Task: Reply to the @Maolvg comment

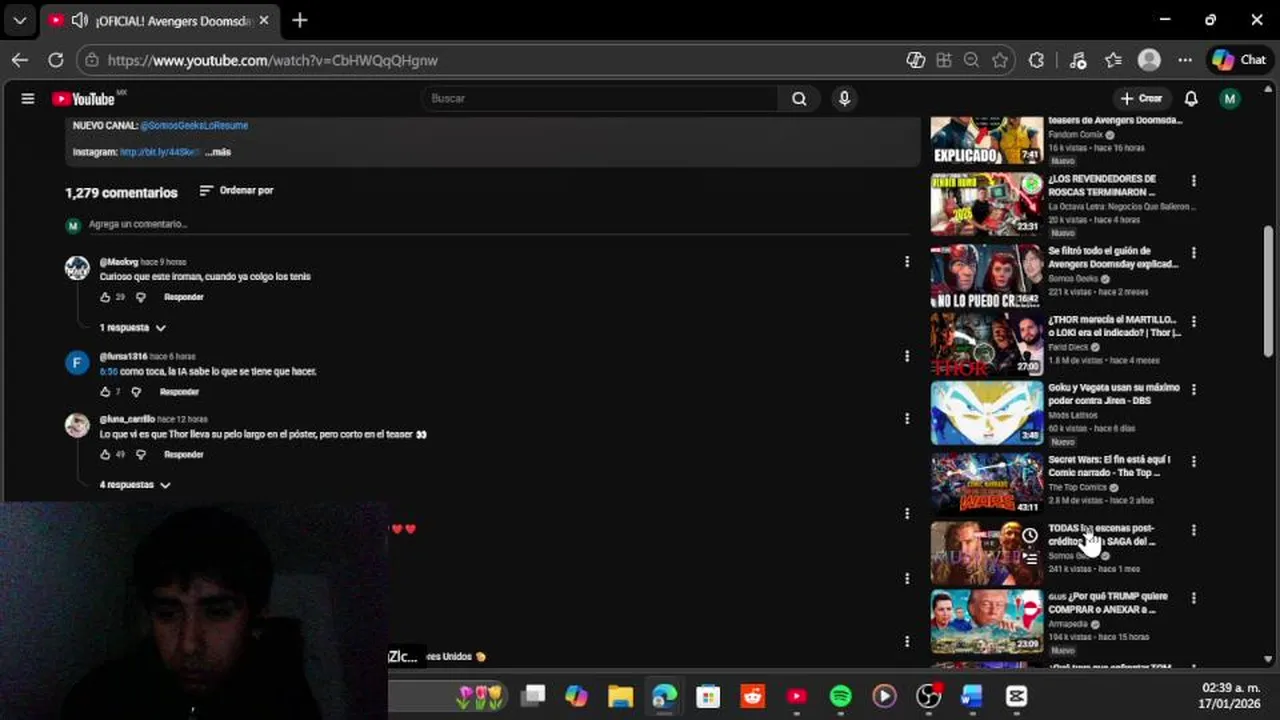Action: [184, 297]
